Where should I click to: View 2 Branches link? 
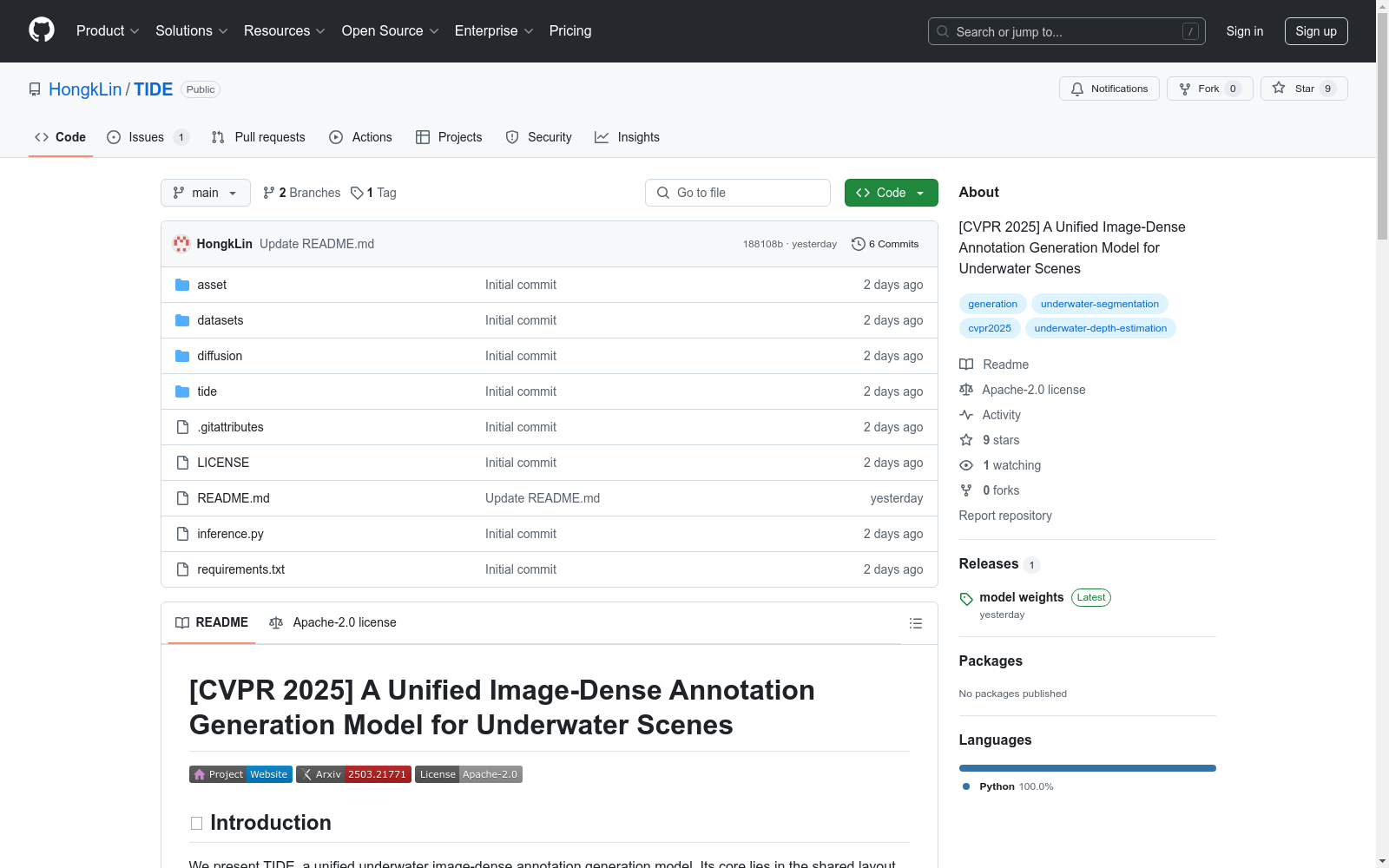pos(302,193)
